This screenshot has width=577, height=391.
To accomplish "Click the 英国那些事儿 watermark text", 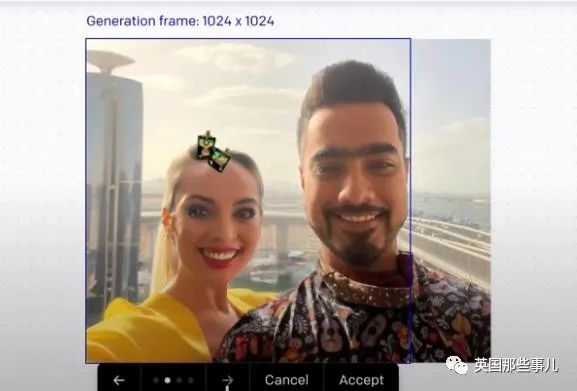I will pos(516,365).
